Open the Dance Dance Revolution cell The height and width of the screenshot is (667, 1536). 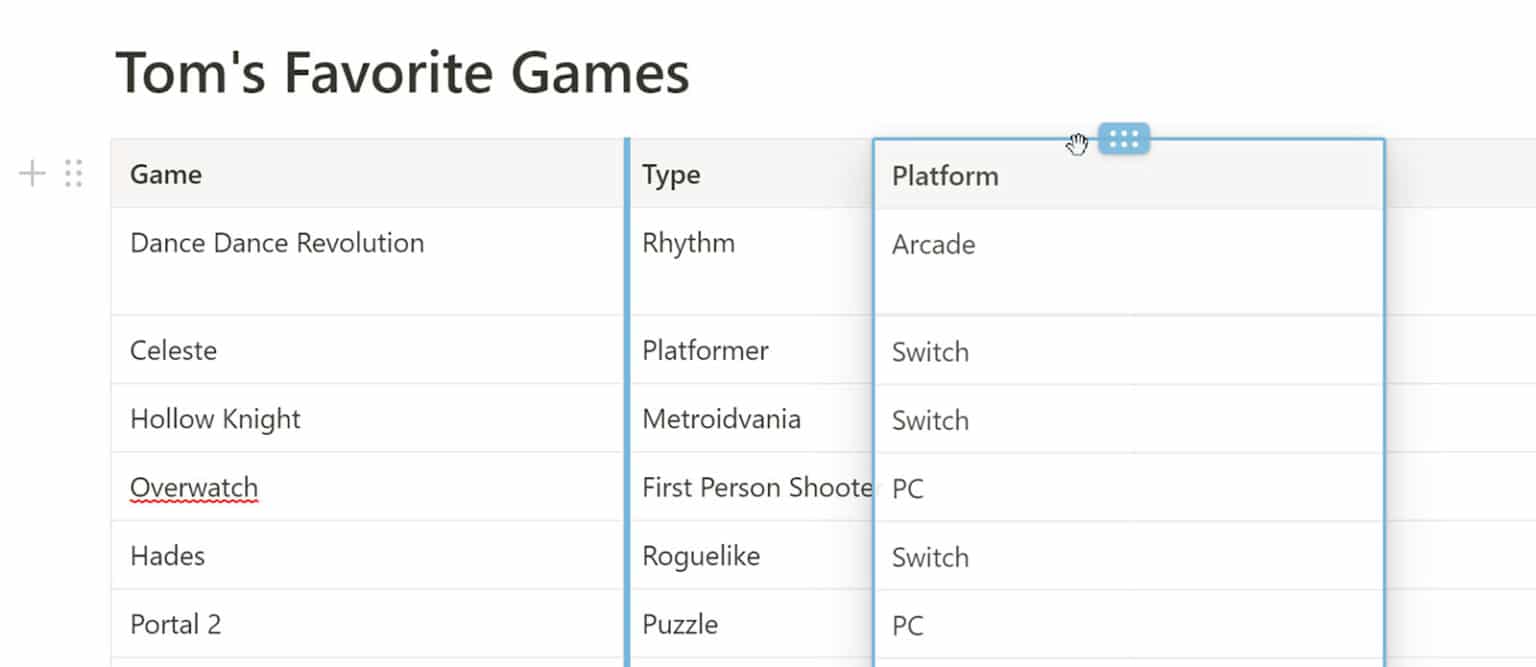(x=277, y=242)
